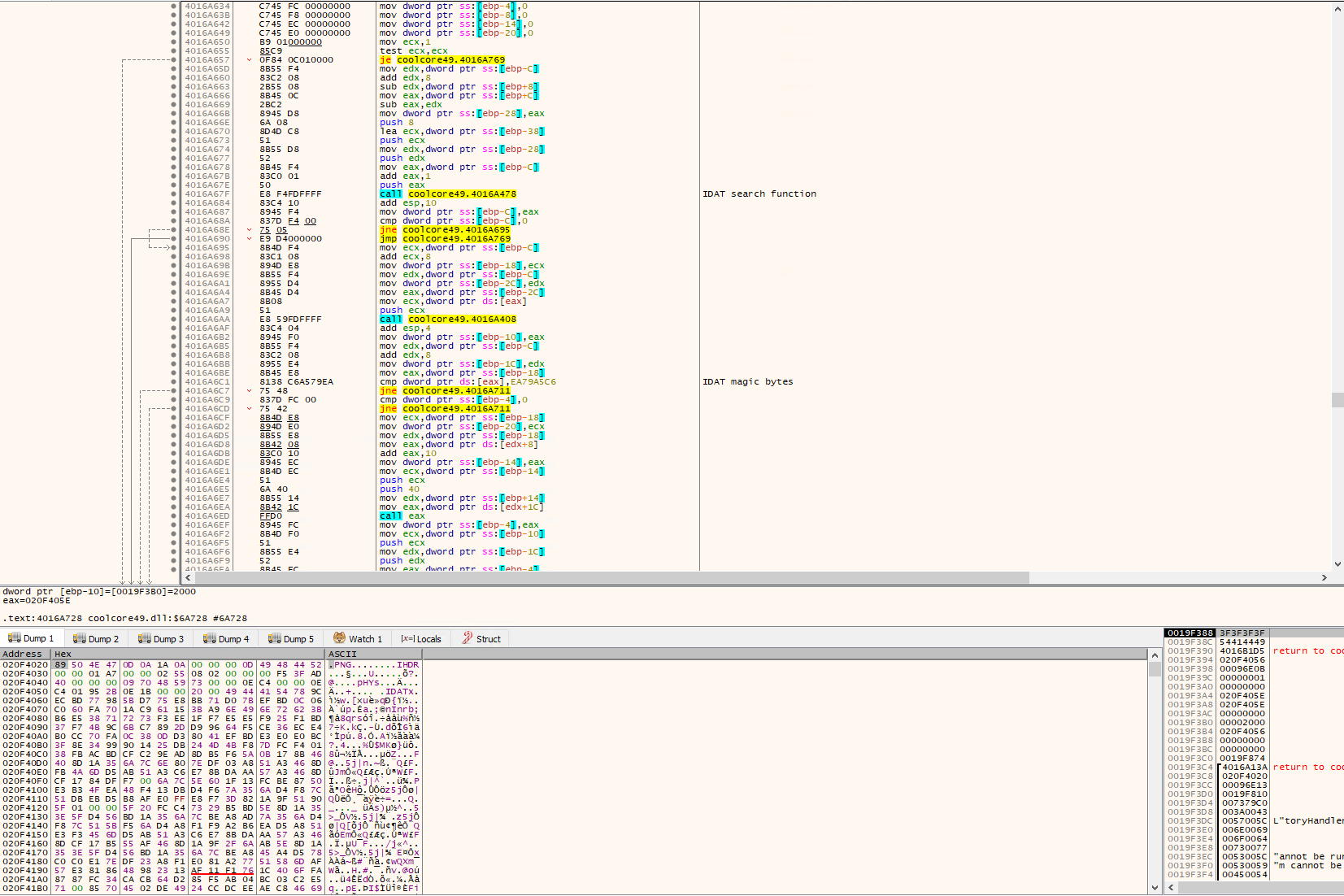Select 'cmp dword ptr ds:[eax],EA79A5C6' line
Viewport: 1344px width, 896px height.
click(x=468, y=381)
